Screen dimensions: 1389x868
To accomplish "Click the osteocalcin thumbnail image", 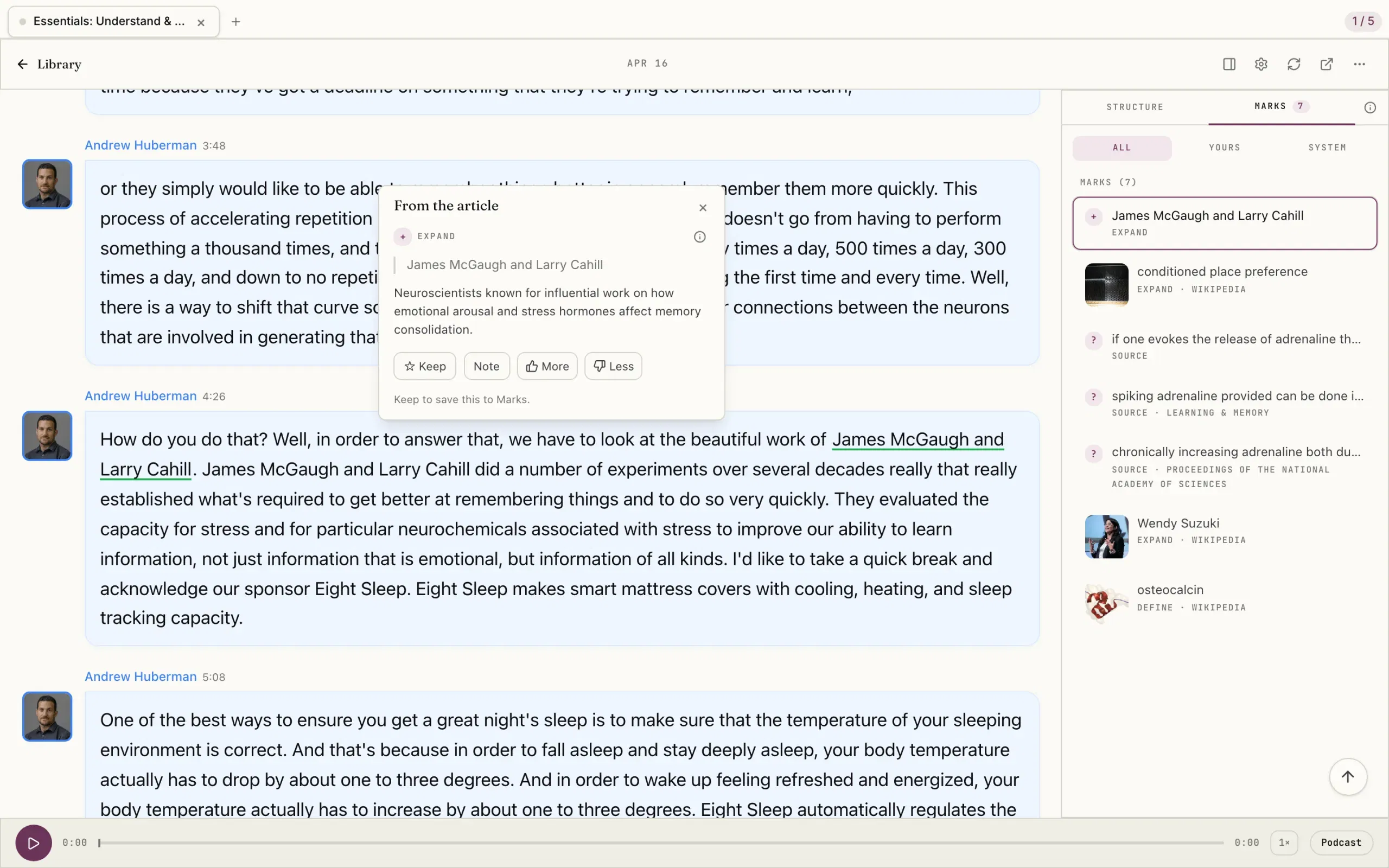I will click(x=1107, y=603).
